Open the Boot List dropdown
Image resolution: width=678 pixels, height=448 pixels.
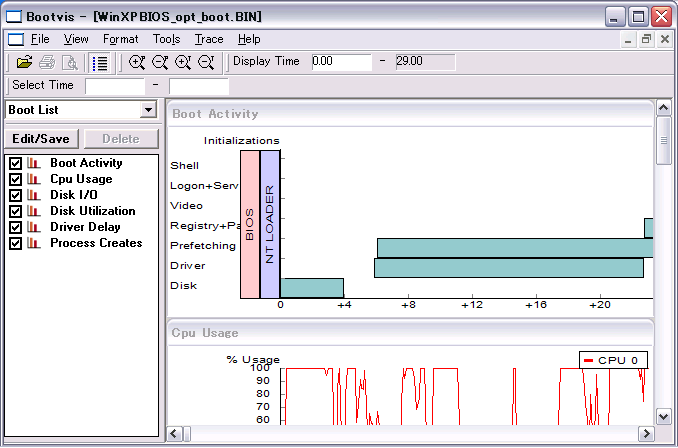point(148,110)
